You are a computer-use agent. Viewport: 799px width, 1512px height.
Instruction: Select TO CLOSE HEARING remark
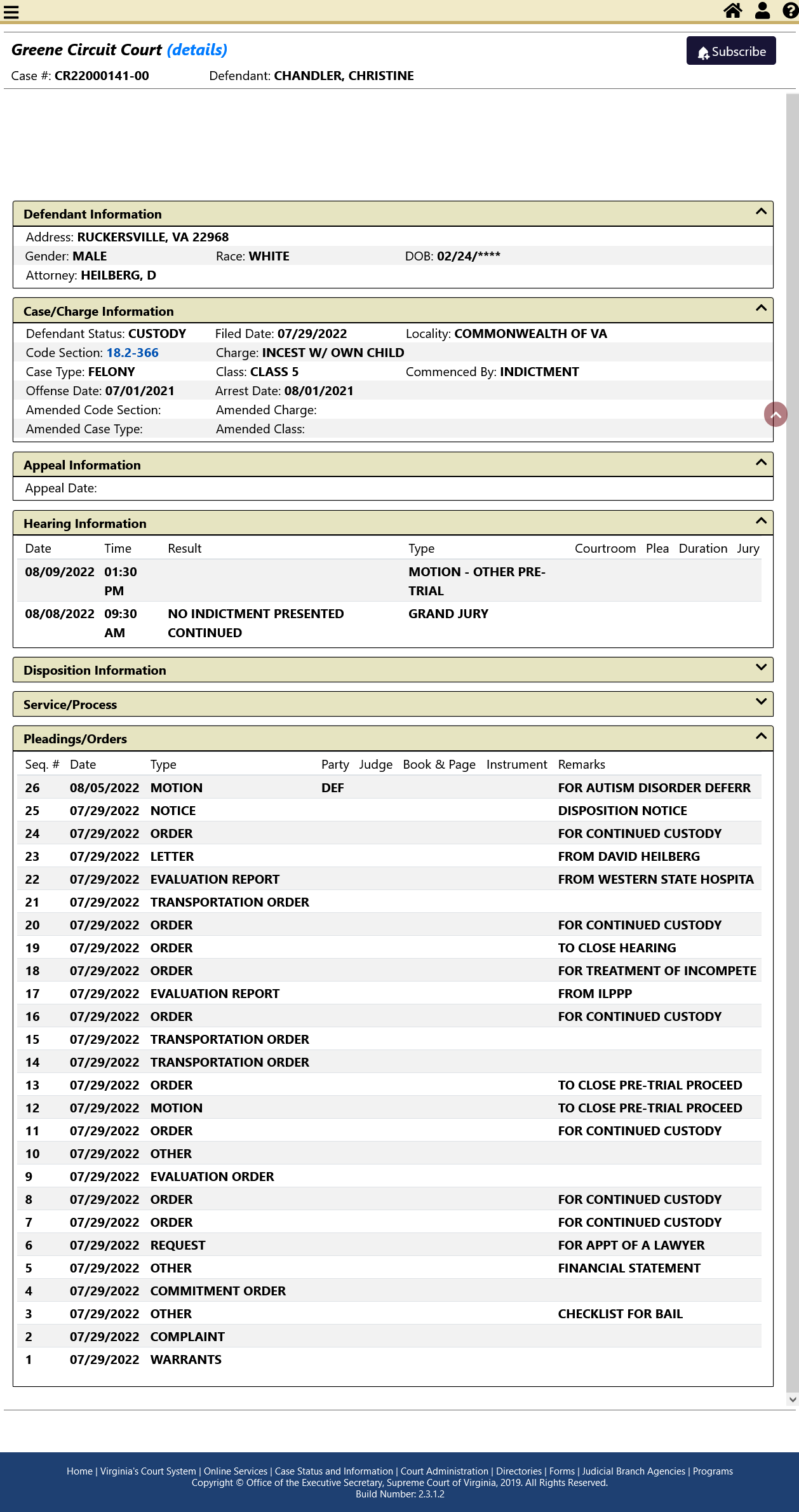[617, 948]
